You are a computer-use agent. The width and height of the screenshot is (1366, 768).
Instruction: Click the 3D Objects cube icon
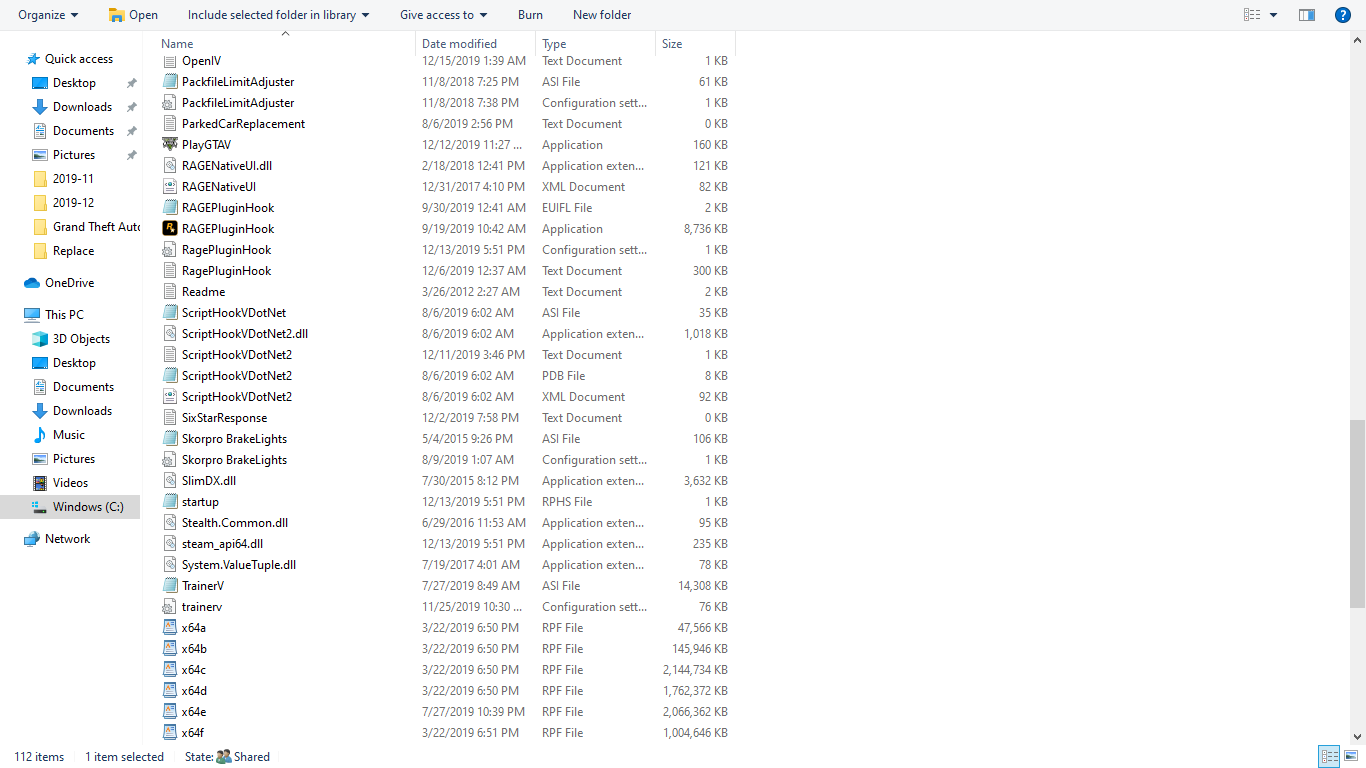(x=40, y=339)
